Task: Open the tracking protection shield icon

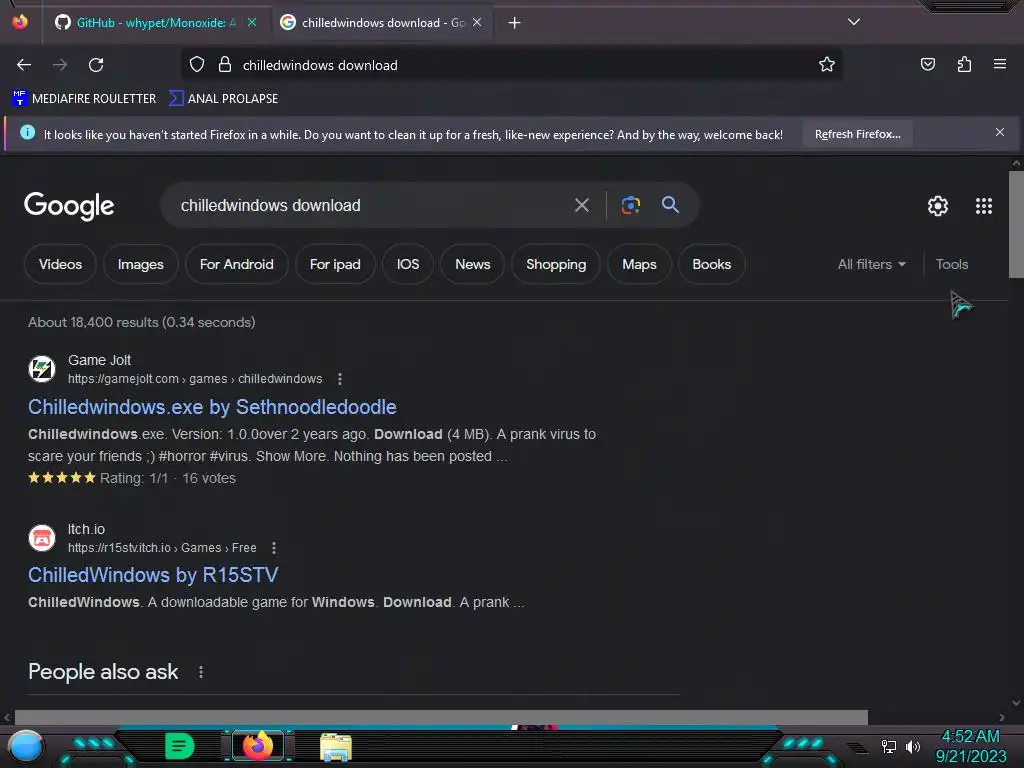Action: 197,65
